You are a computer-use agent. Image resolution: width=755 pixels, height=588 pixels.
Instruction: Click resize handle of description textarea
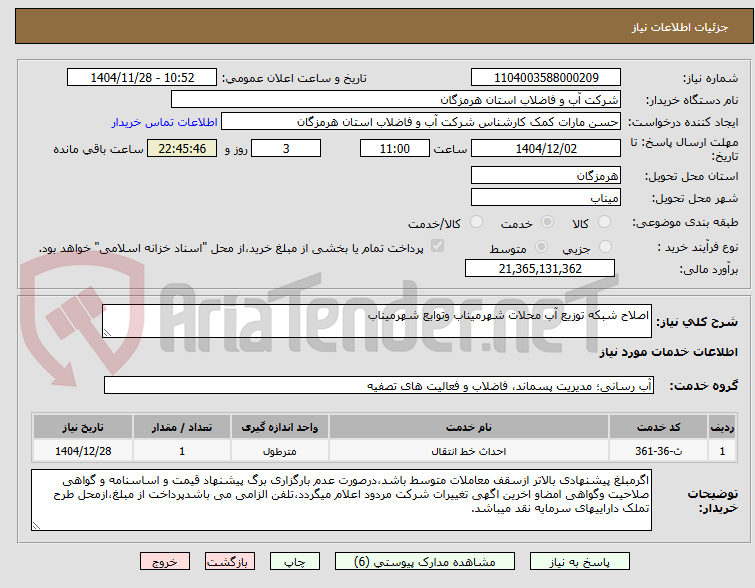pos(107,333)
